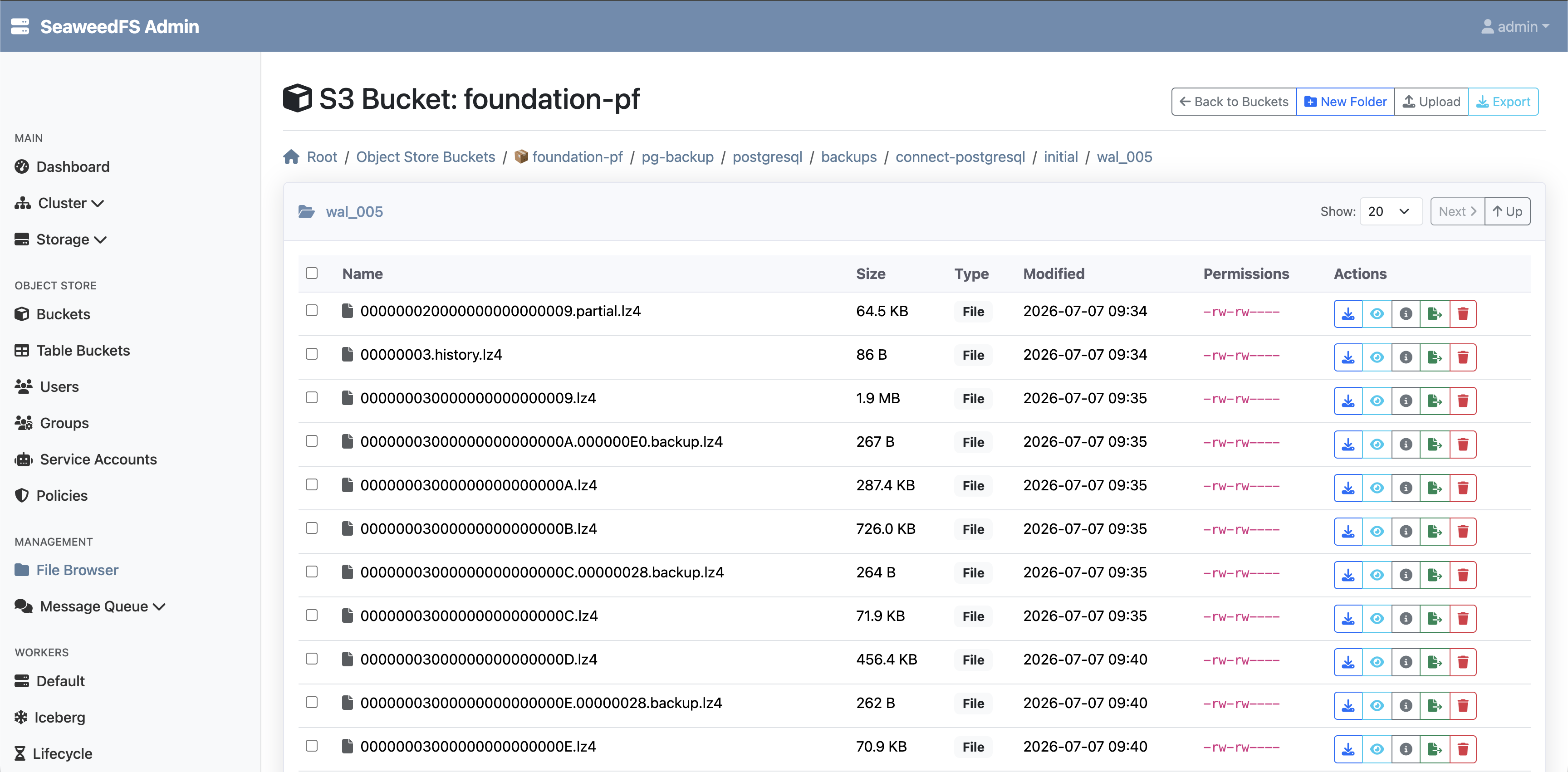Expand the Cluster sidebar menu
Image resolution: width=1568 pixels, height=772 pixels.
click(59, 203)
